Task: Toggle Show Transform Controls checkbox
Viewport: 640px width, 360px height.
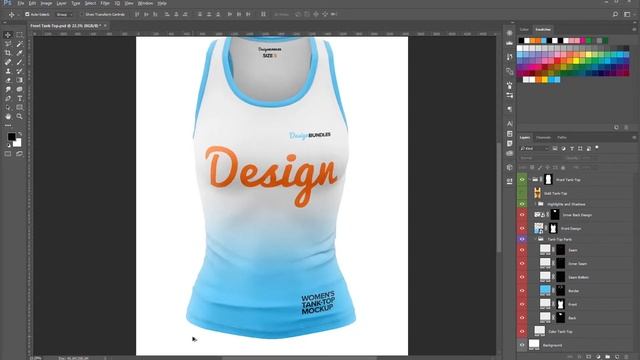Action: [81, 14]
